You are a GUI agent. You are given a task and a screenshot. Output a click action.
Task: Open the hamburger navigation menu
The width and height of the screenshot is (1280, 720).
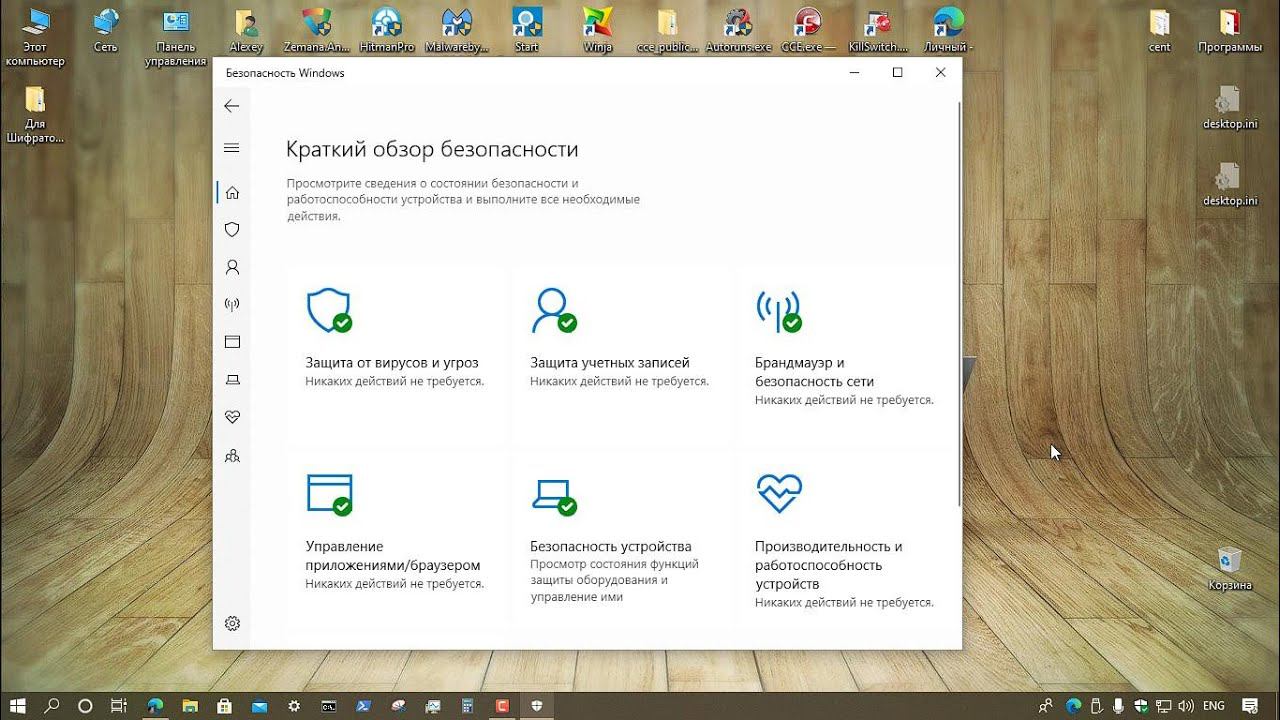232,148
